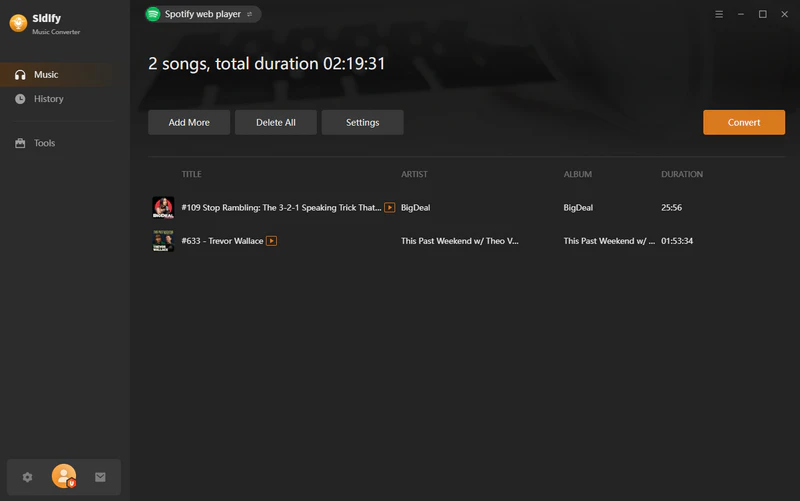Click the green Spotify logo icon
Image resolution: width=800 pixels, height=501 pixels.
pyautogui.click(x=153, y=14)
